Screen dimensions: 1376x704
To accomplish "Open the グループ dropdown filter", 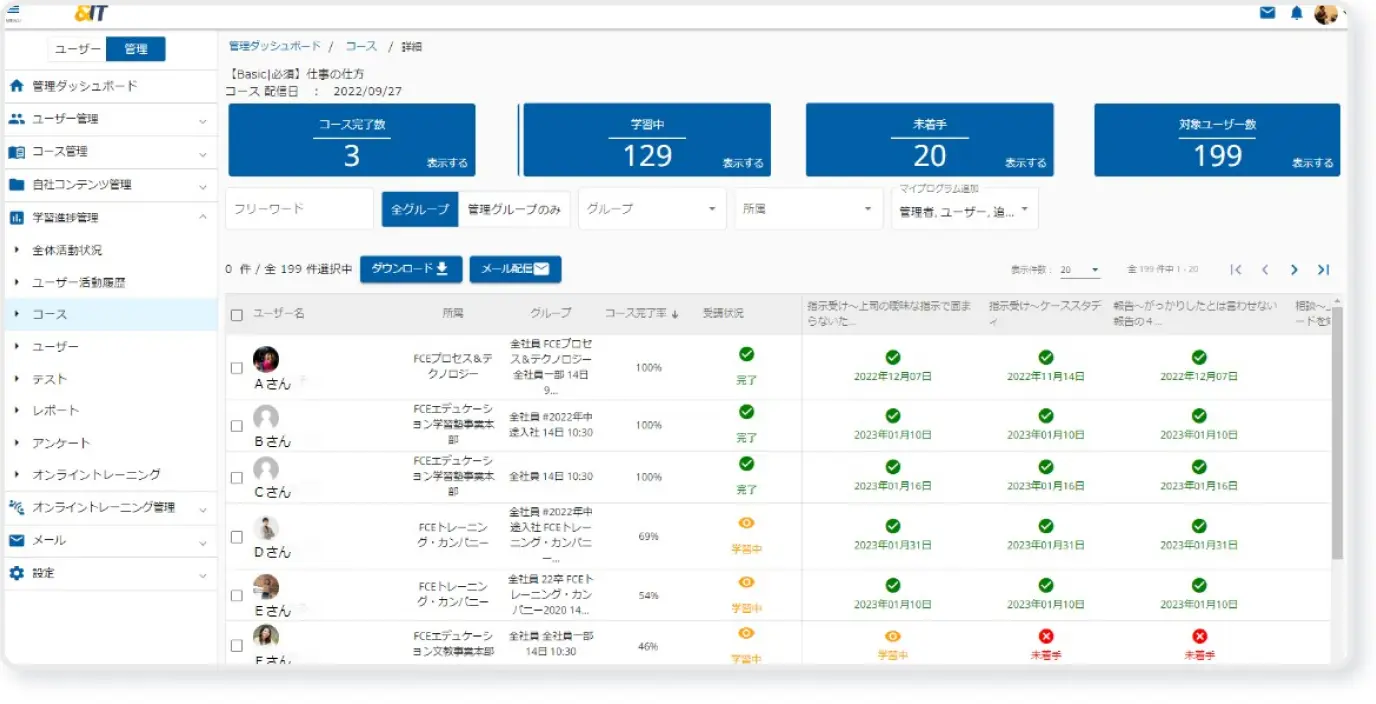I will (x=652, y=209).
